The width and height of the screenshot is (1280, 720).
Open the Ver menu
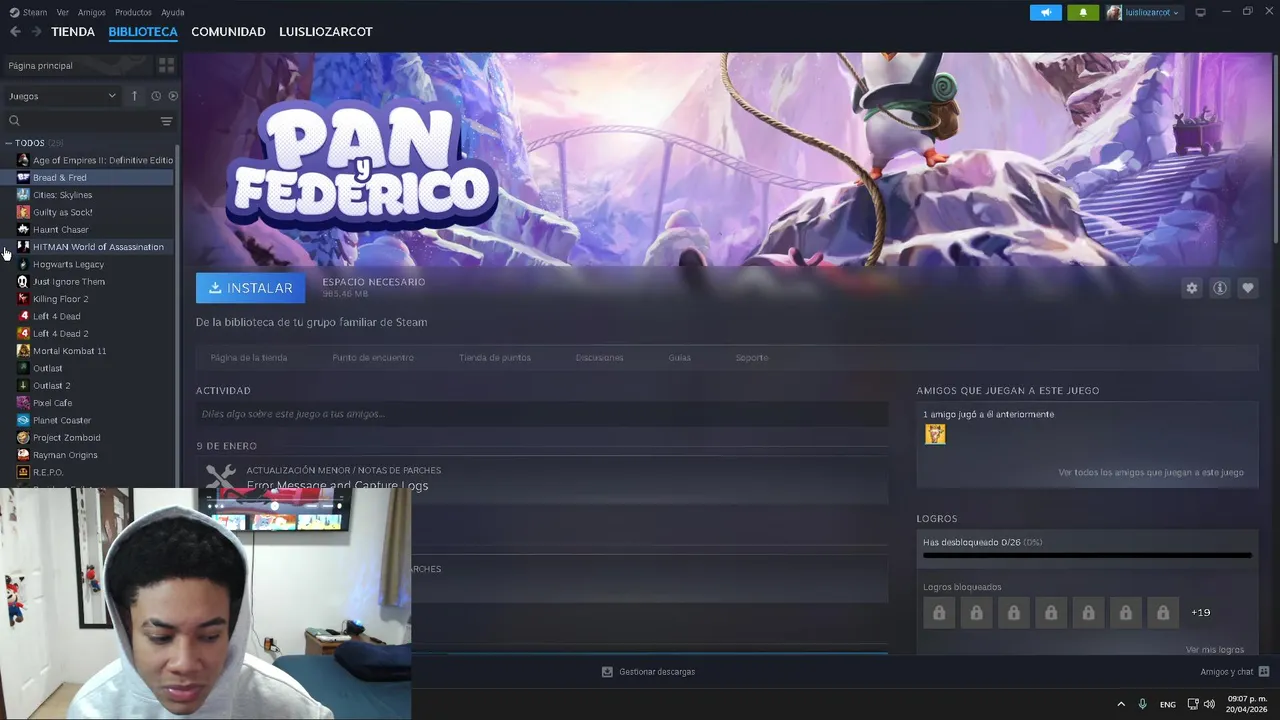(x=63, y=12)
